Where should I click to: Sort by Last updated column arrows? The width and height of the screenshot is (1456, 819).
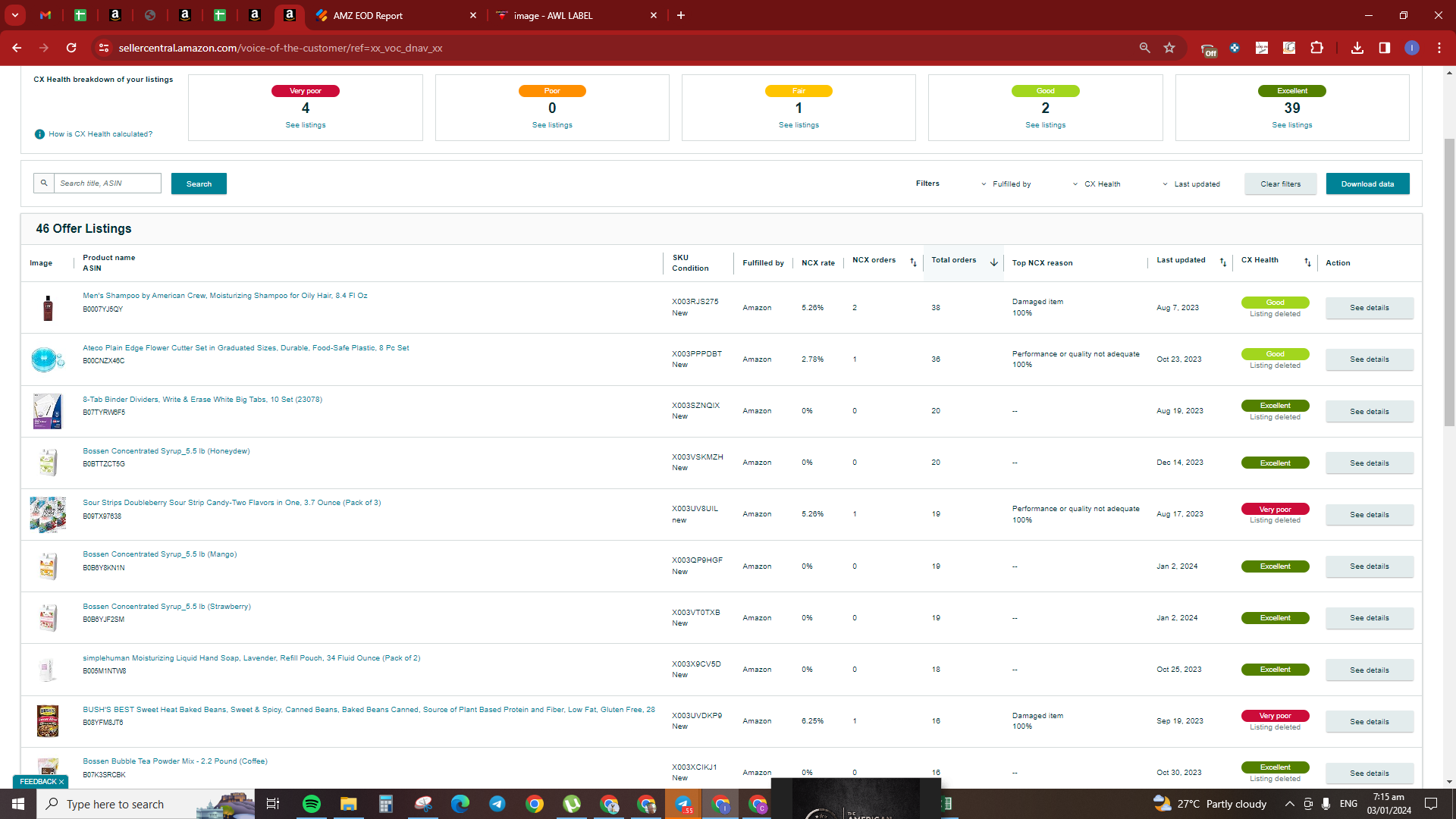[x=1222, y=262]
